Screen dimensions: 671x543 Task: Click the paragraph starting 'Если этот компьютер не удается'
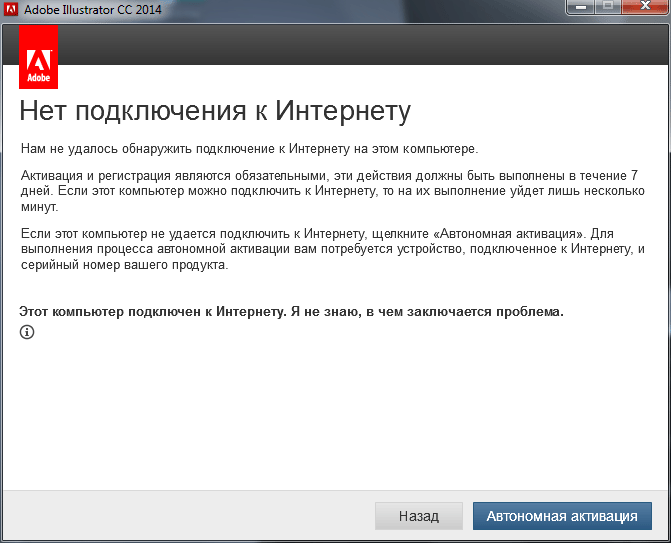pos(333,249)
